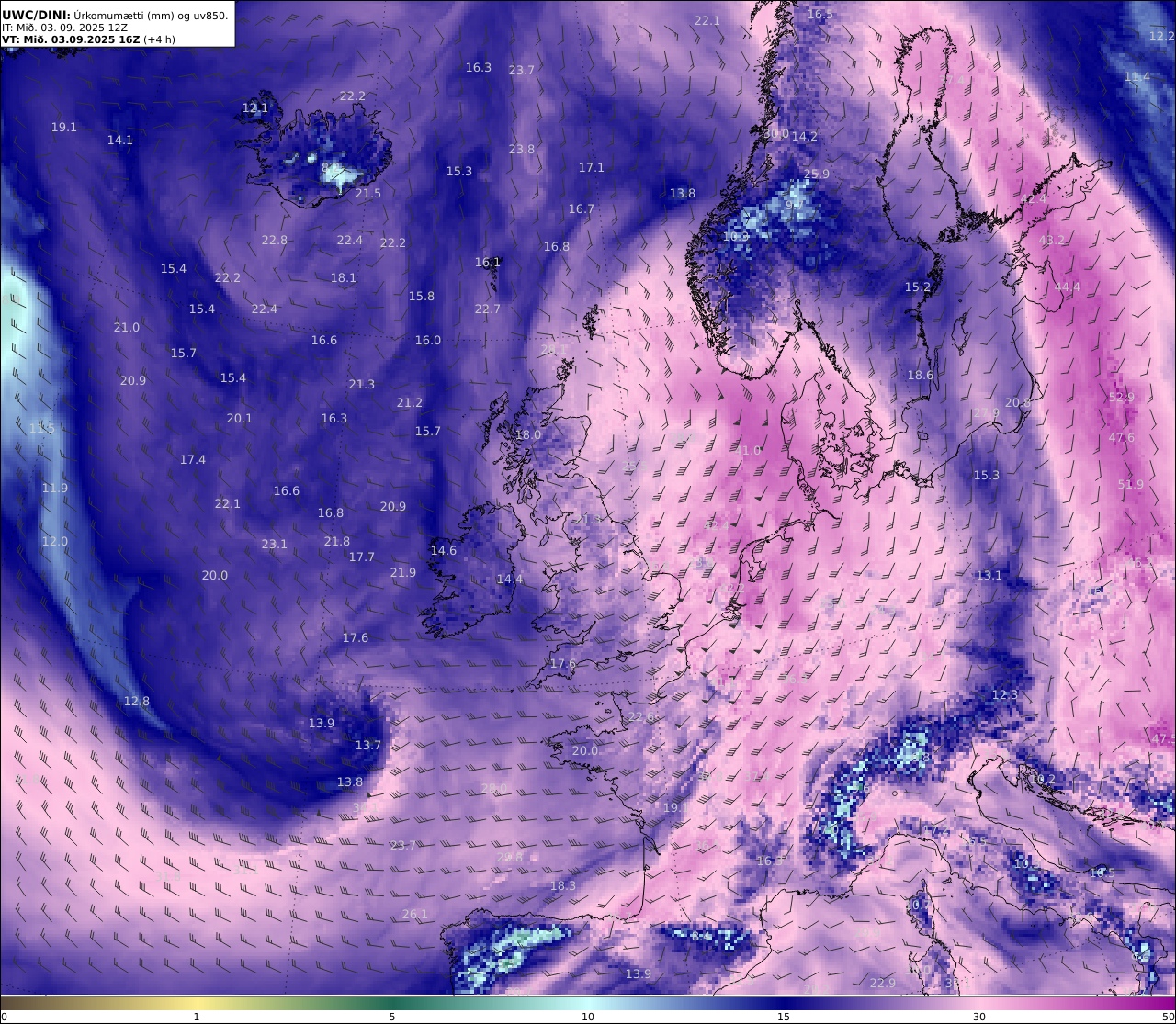The width and height of the screenshot is (1176, 1024).
Task: Click the 14.4 value label
Action: click(x=510, y=580)
